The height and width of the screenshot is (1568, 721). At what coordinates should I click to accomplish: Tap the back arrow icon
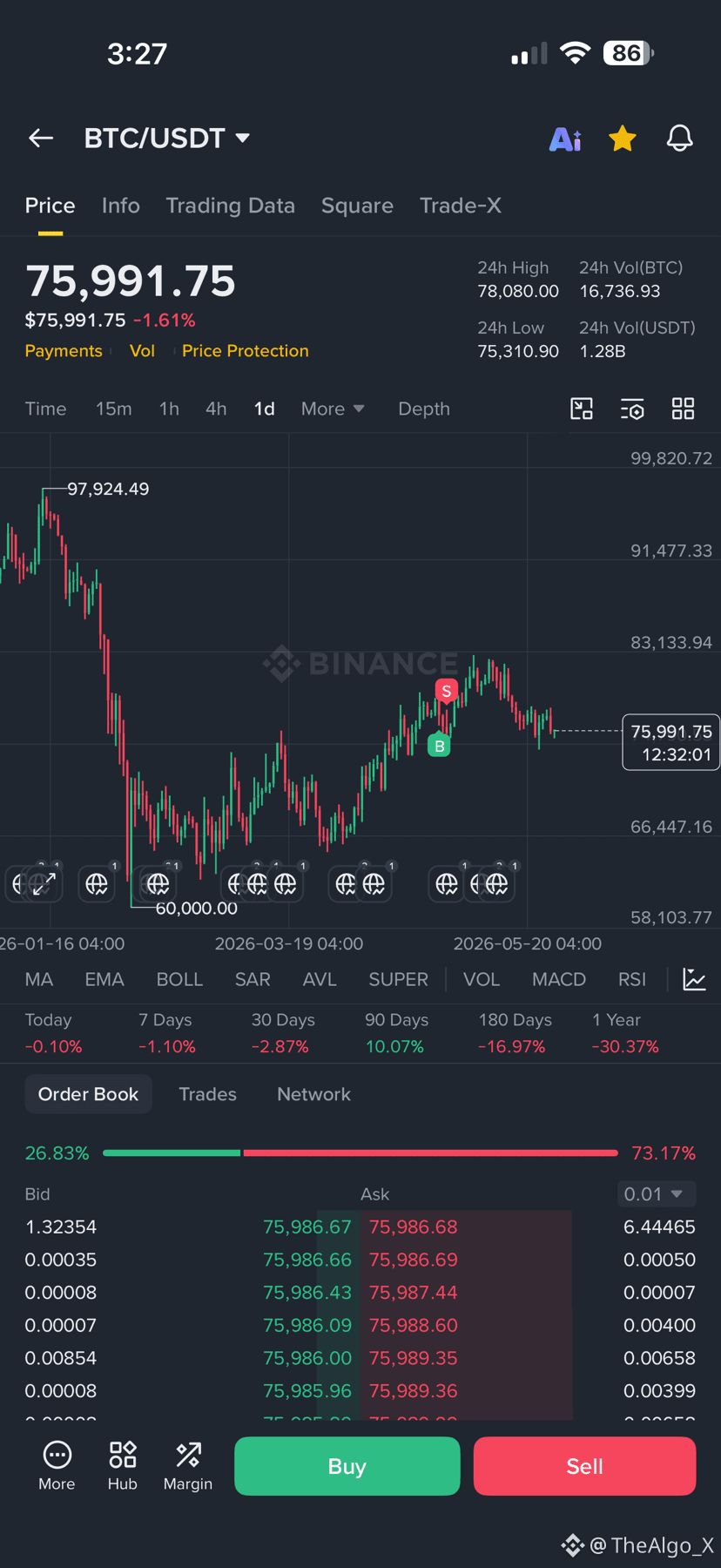pos(41,138)
